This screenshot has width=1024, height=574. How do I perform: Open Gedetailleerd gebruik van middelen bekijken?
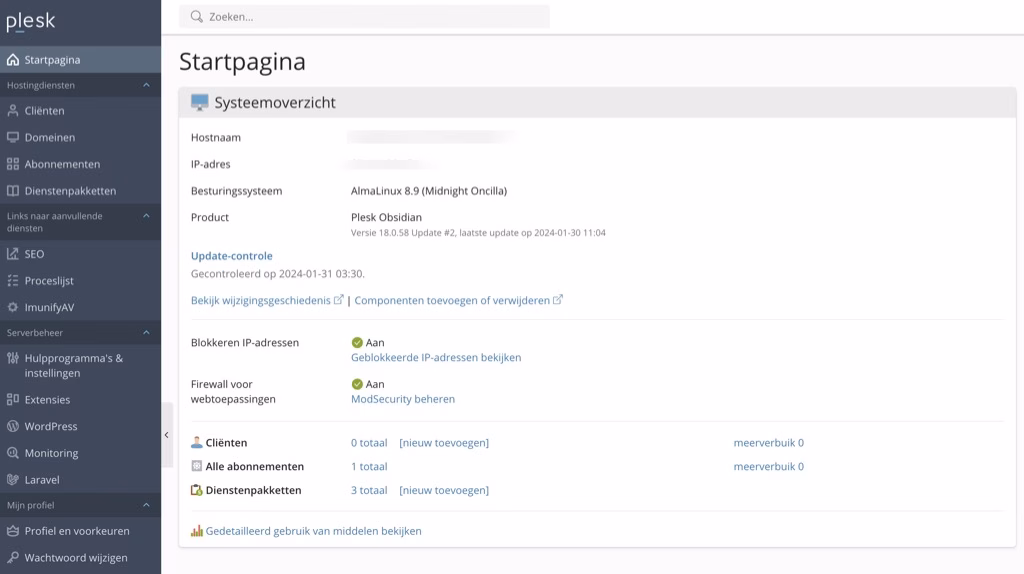click(313, 531)
